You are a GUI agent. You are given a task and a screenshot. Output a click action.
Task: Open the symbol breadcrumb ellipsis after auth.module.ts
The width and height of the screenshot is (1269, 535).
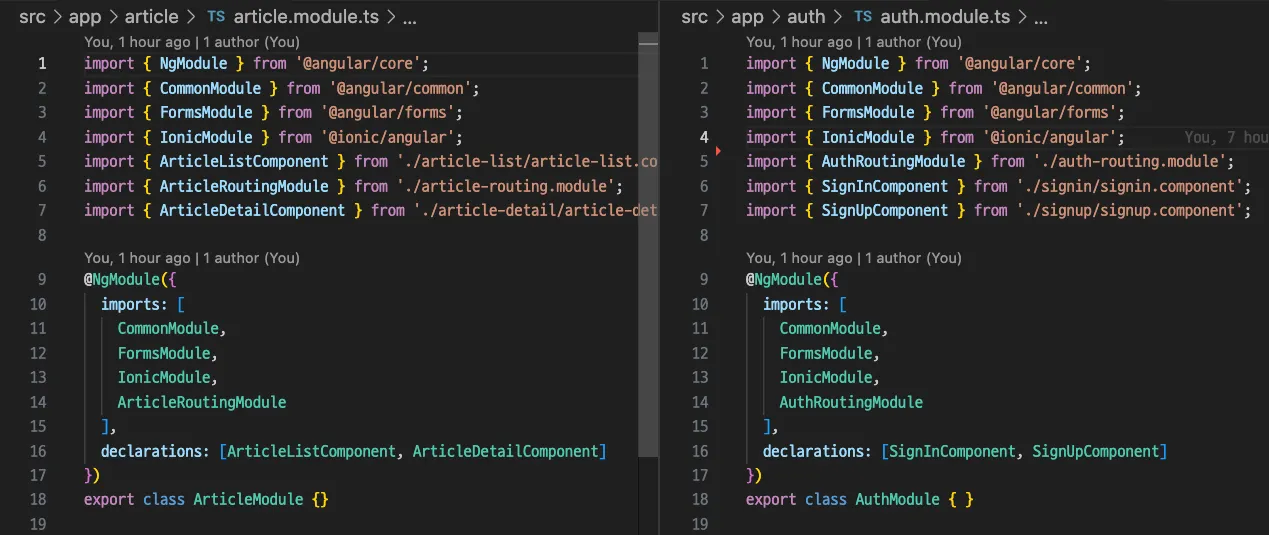click(x=1040, y=17)
